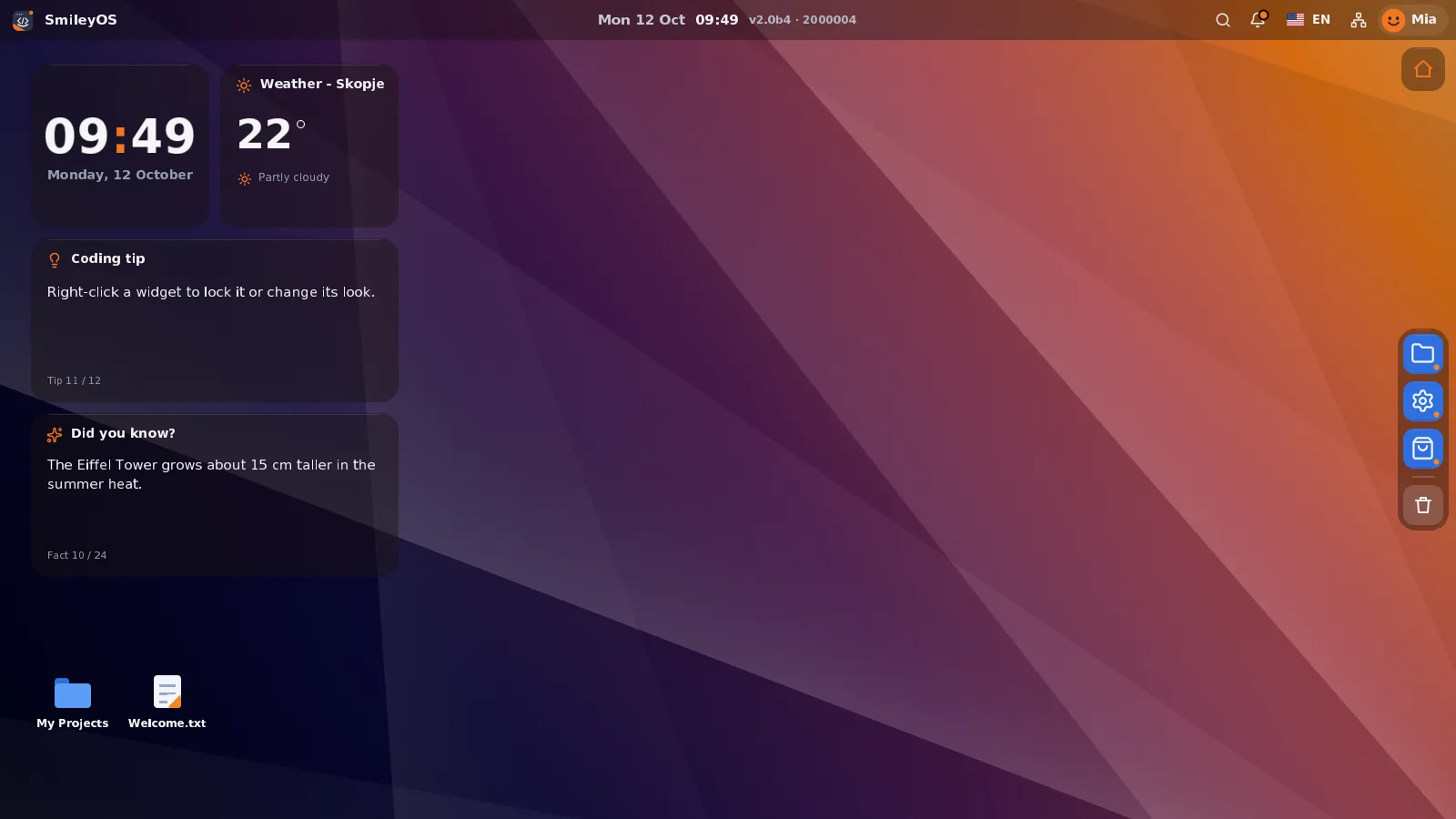
Task: Click the search magnifier icon
Action: tap(1223, 20)
